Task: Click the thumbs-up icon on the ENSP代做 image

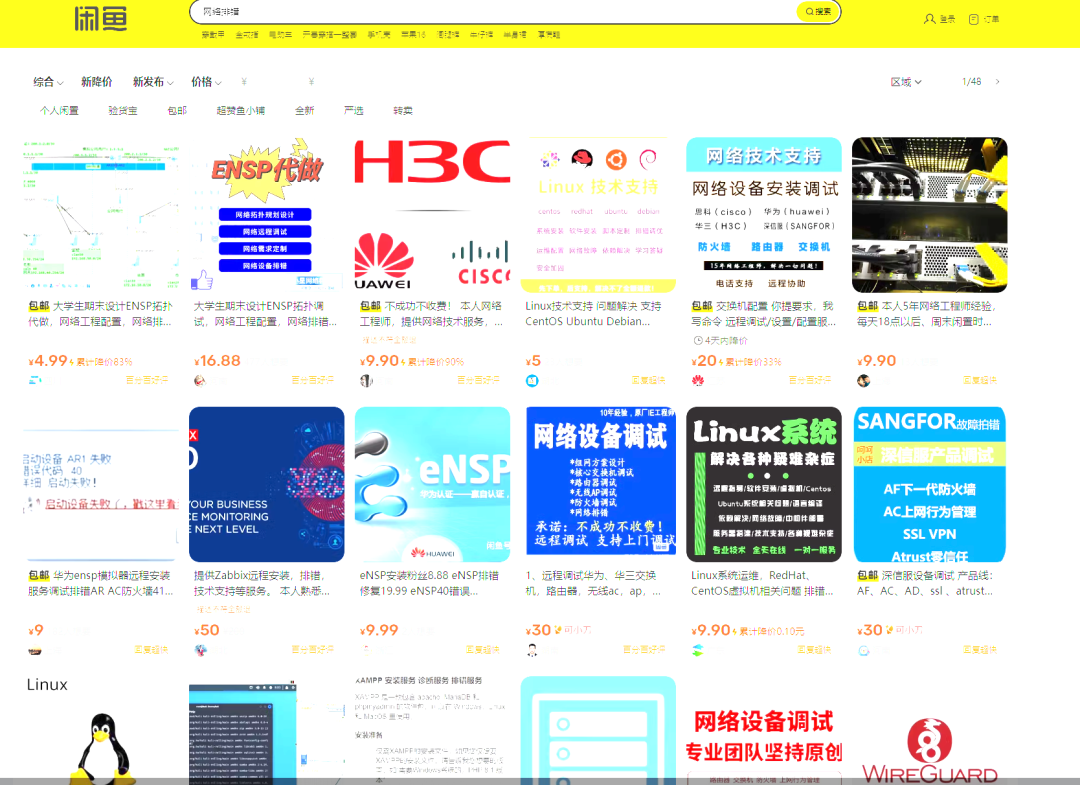Action: click(x=202, y=280)
